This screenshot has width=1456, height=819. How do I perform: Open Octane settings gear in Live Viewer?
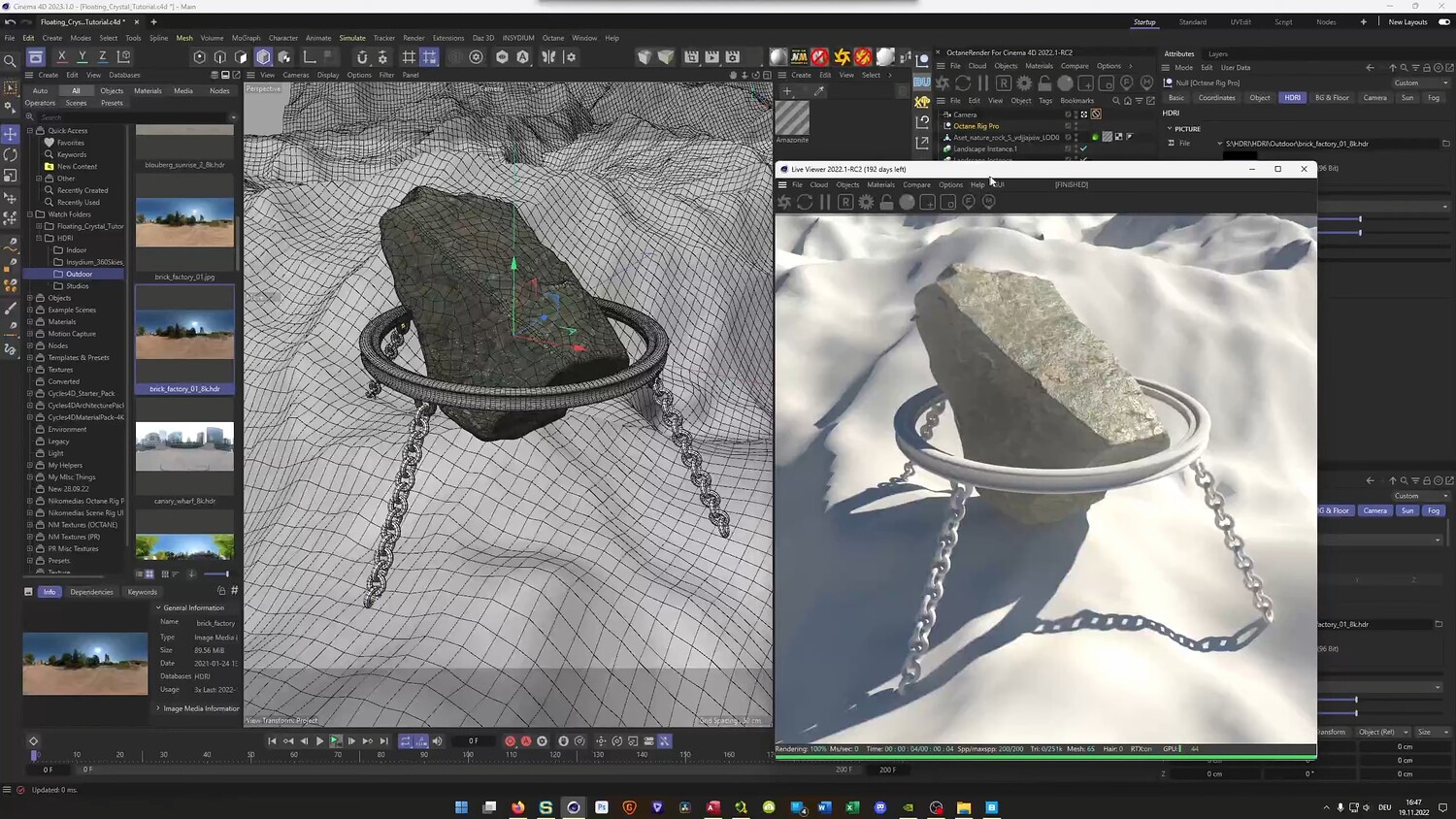pos(866,202)
